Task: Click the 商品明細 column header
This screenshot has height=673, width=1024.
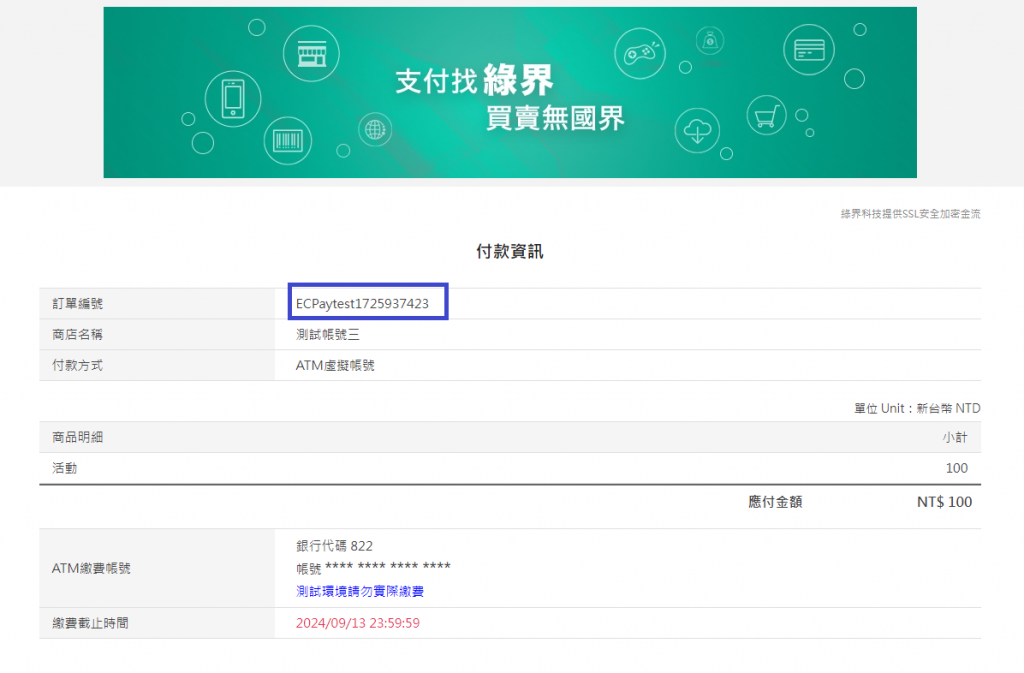Action: pos(78,437)
